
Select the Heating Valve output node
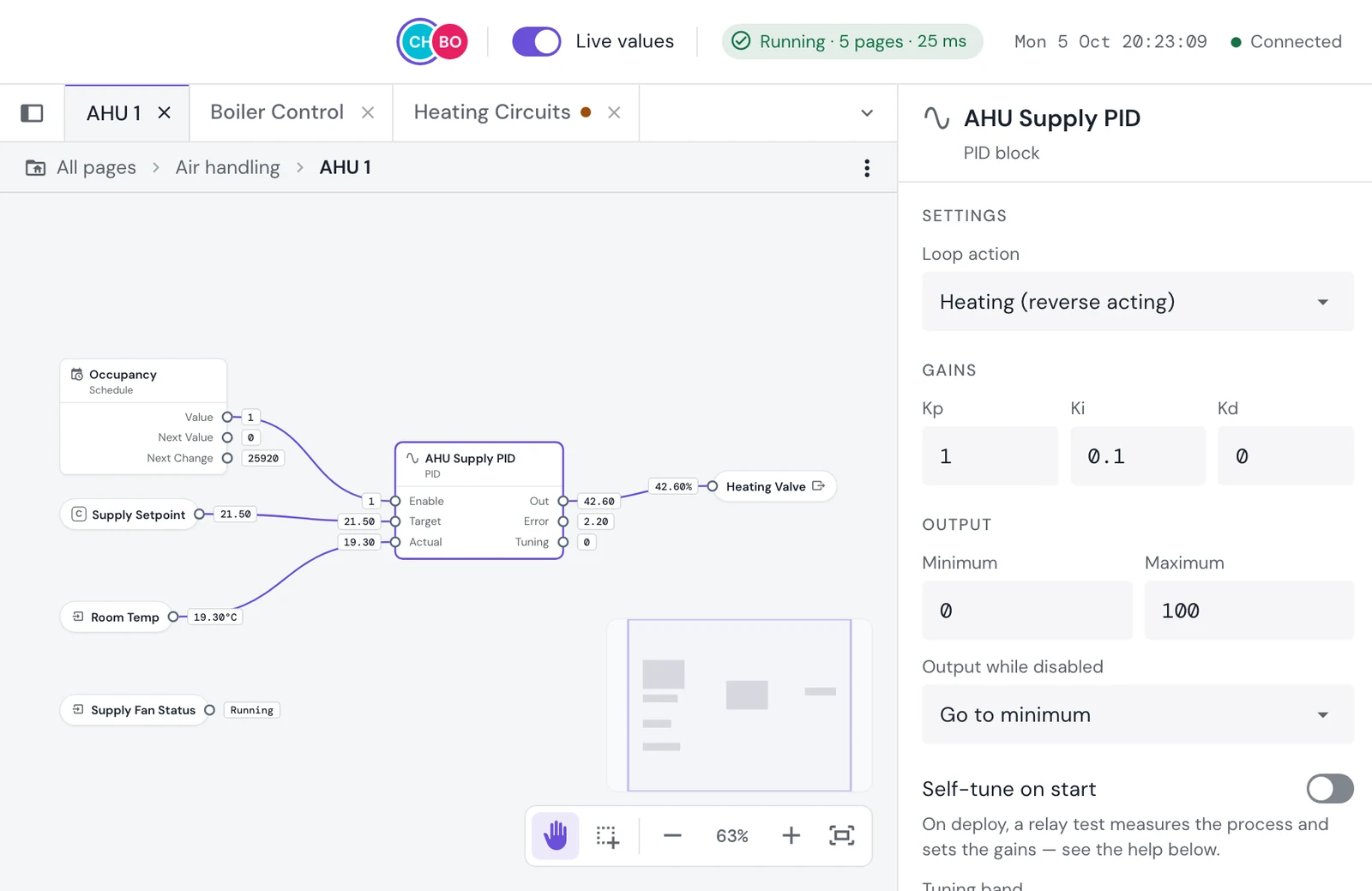(773, 486)
